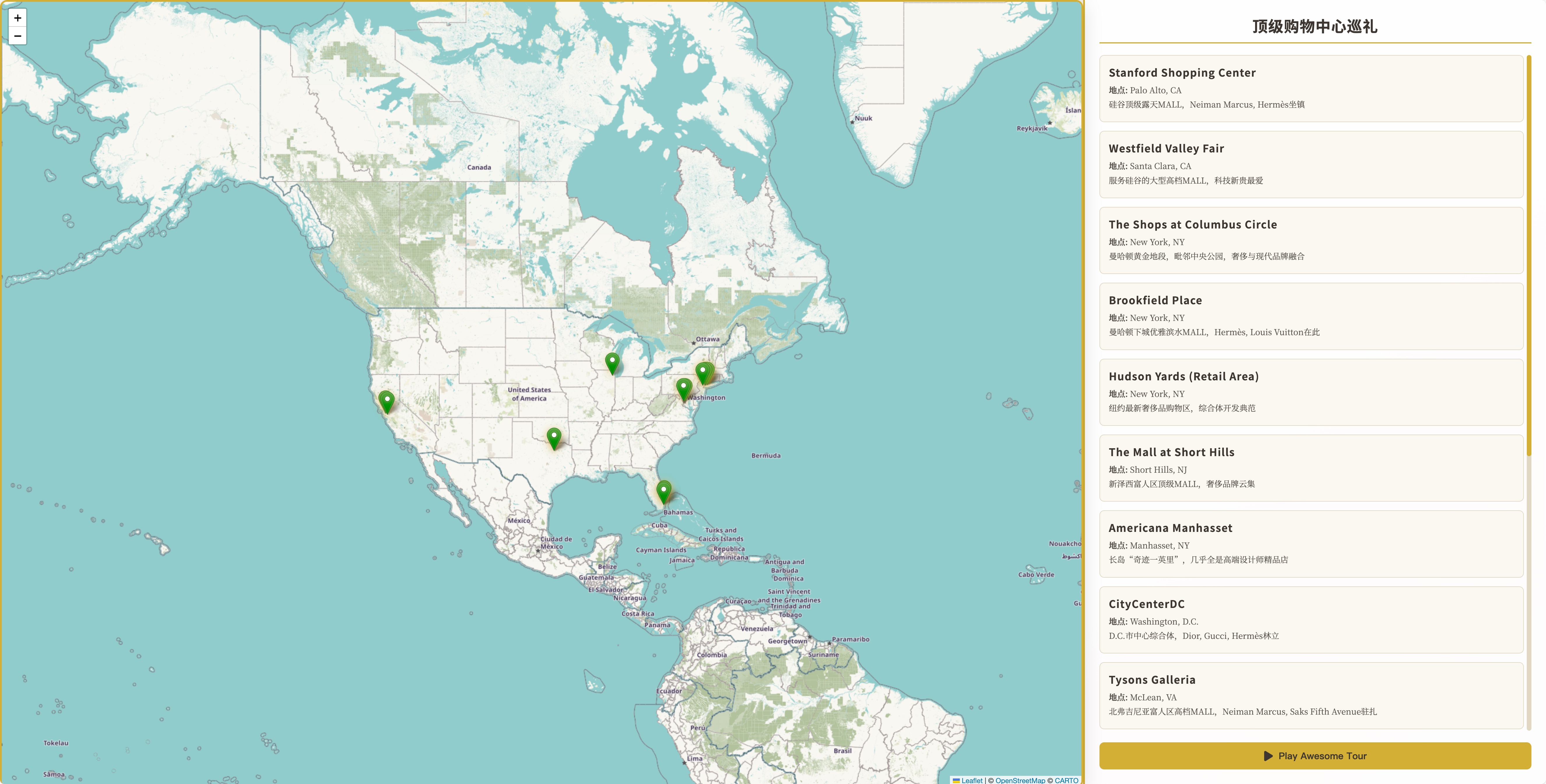Start the Play Awesome Tour

1315,756
